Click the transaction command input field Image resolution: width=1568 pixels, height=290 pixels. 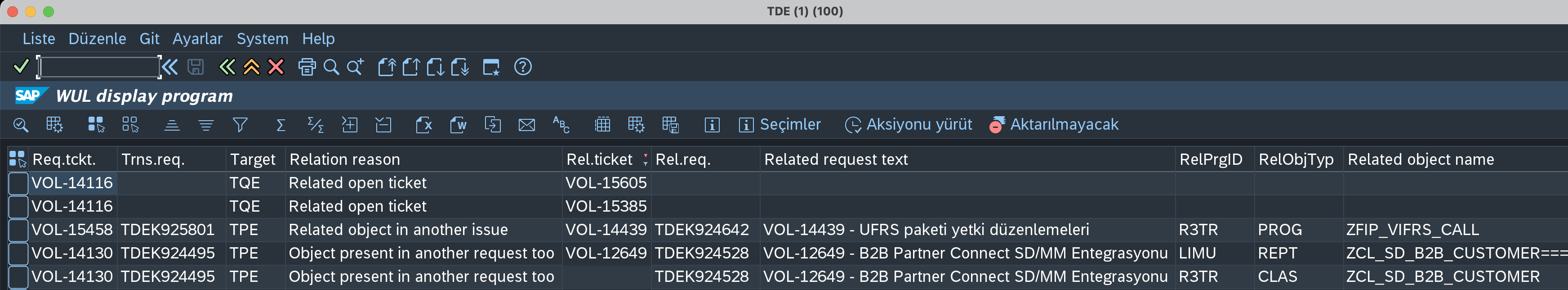(98, 67)
